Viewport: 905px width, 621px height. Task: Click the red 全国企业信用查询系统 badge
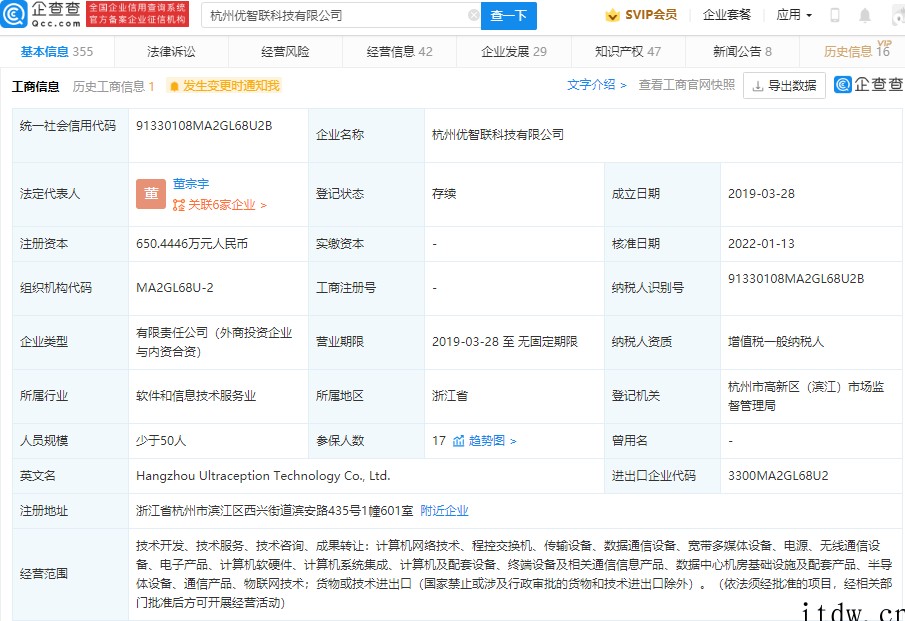click(x=137, y=14)
